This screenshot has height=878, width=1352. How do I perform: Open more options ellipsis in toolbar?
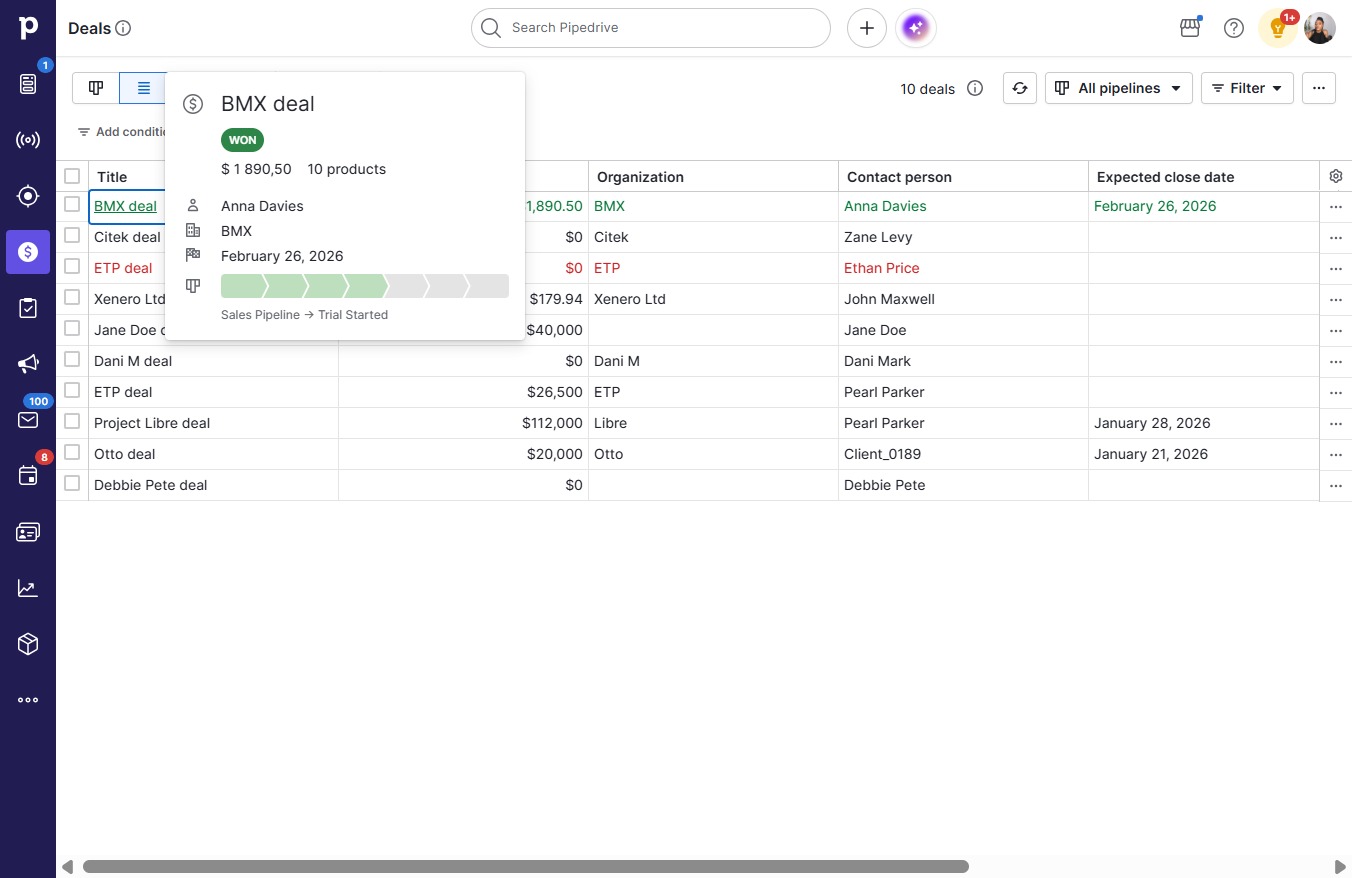(x=1319, y=88)
